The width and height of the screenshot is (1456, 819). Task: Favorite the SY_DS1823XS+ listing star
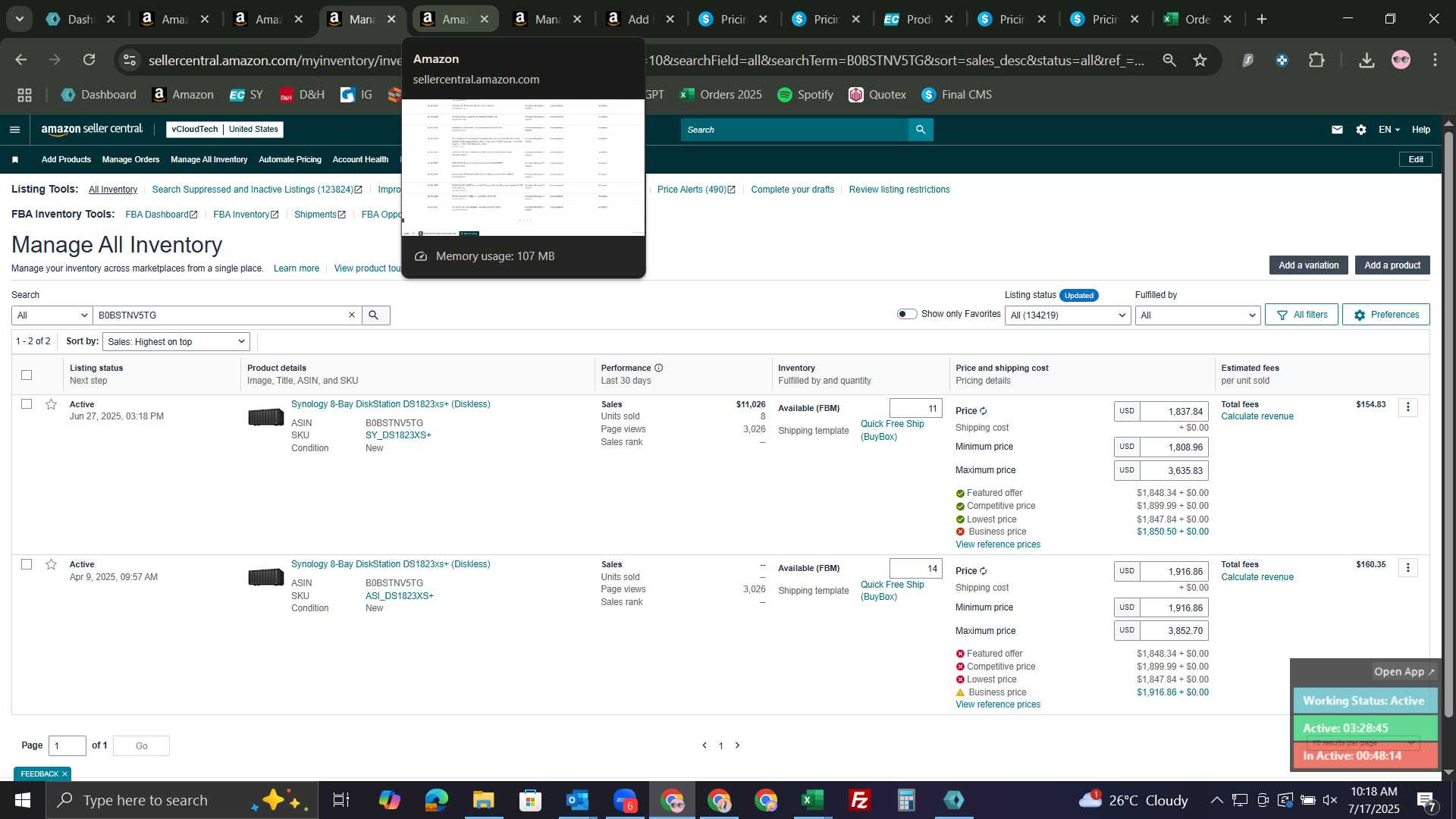pyautogui.click(x=52, y=404)
